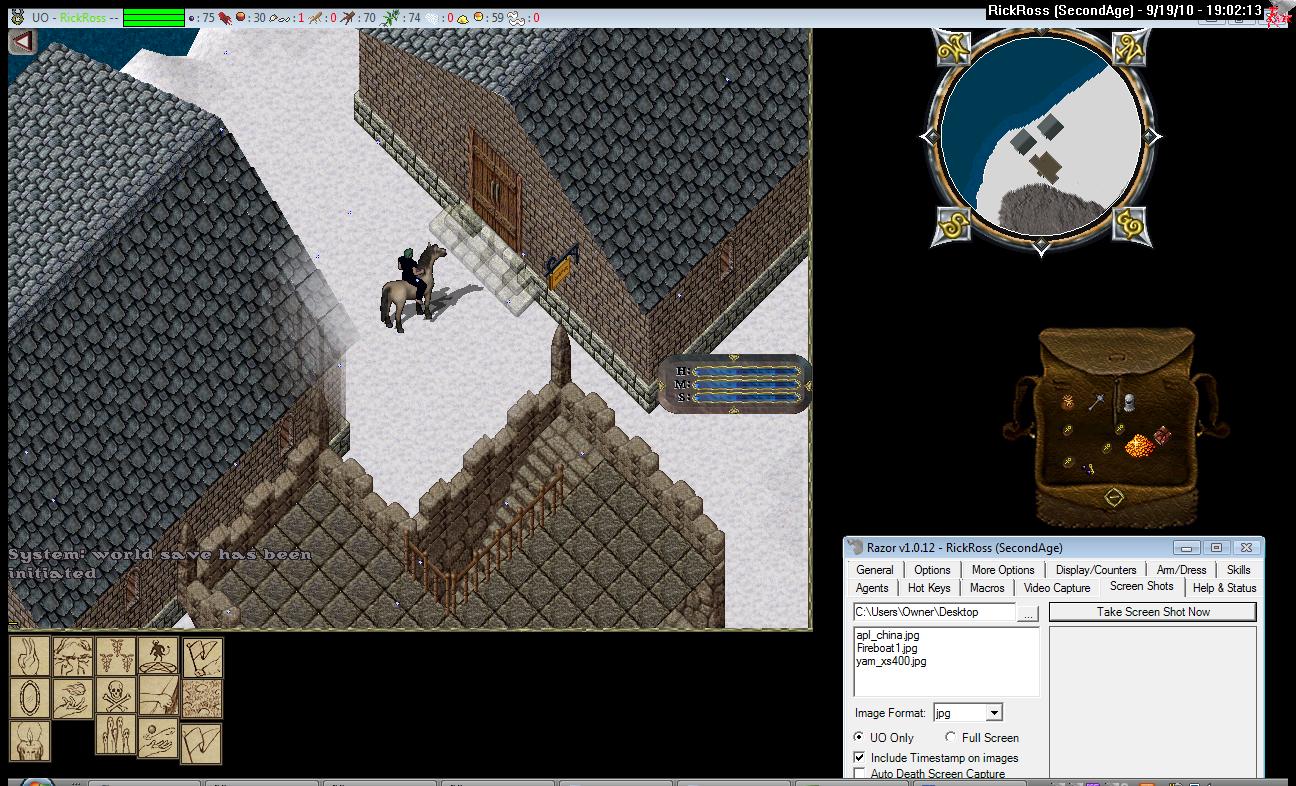Select the UO Only radio button
This screenshot has height=786, width=1296.
click(859, 737)
